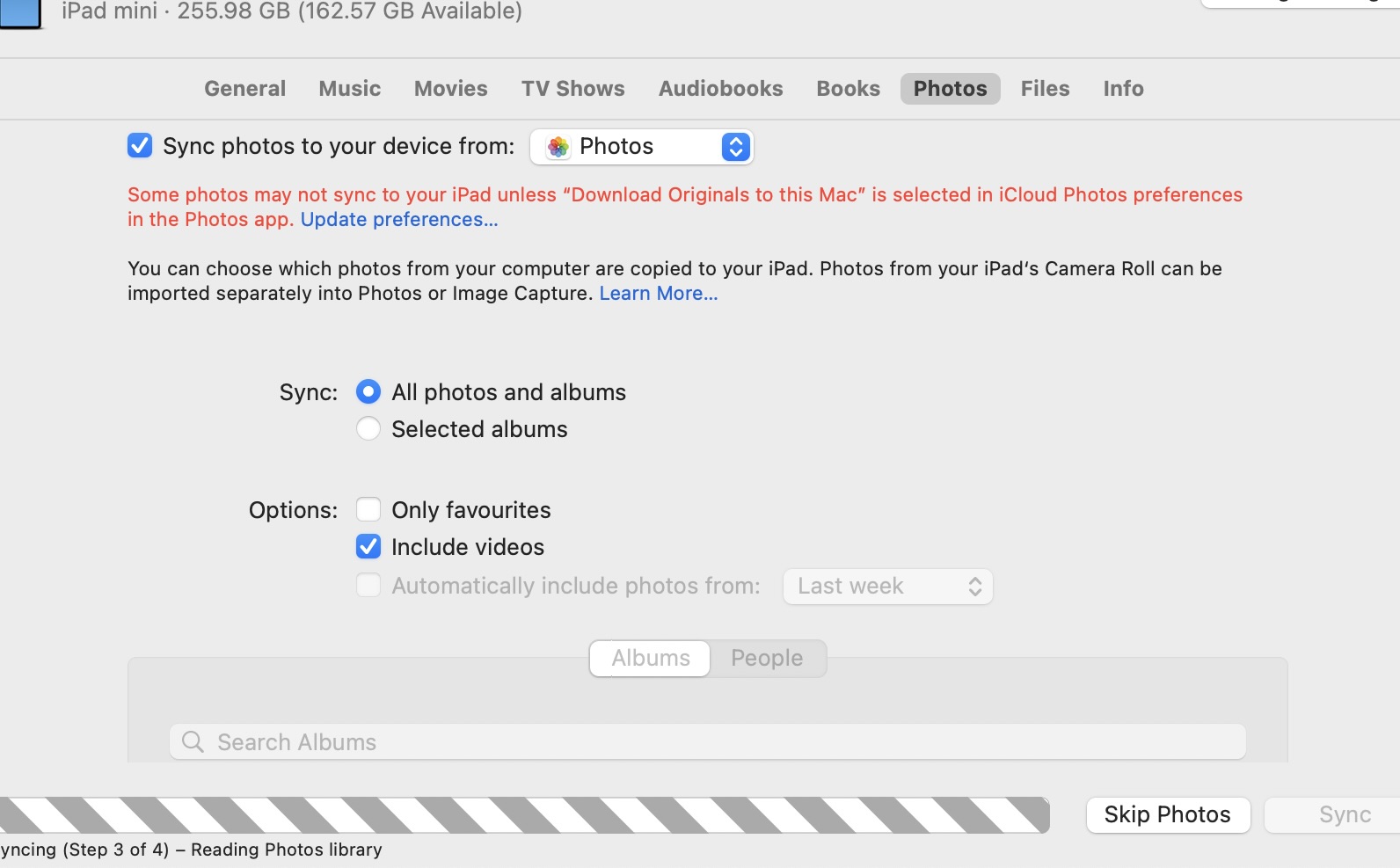The width and height of the screenshot is (1400, 868).
Task: Open the Music tab
Action: (349, 89)
